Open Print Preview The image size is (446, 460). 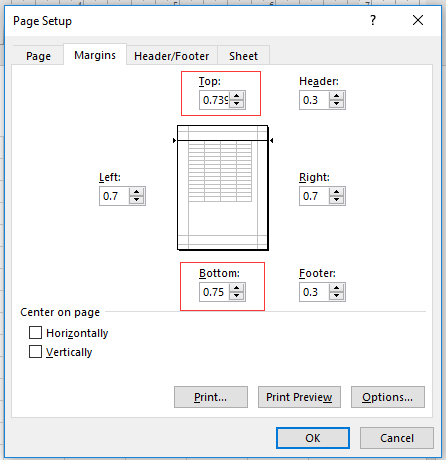(299, 397)
